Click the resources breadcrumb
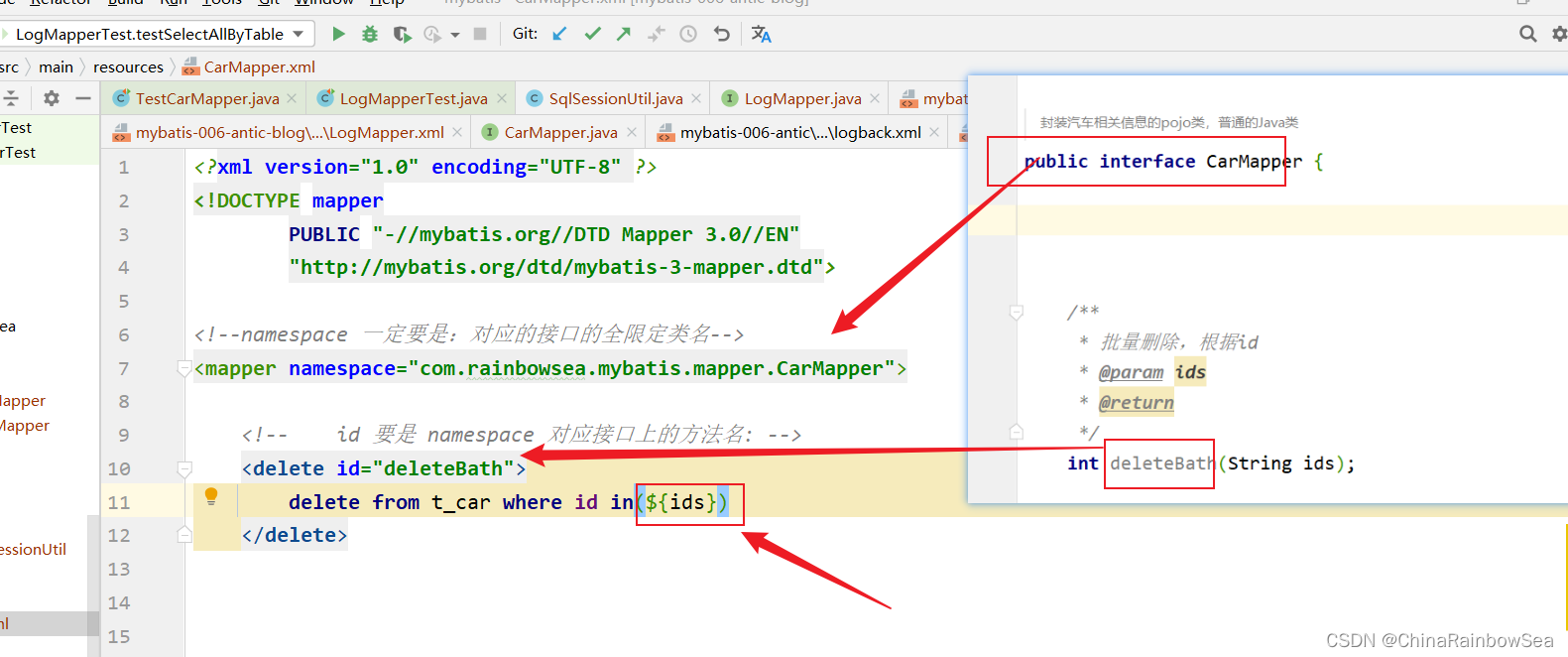Screen dimensions: 1568x657 [128, 66]
